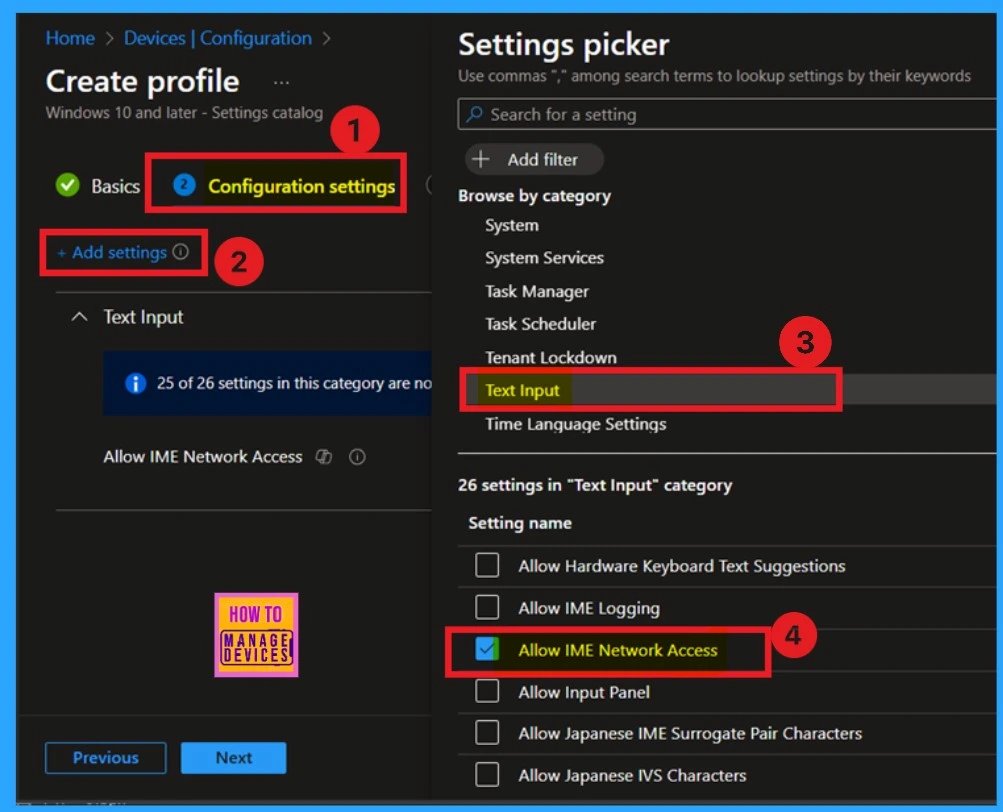Select the Text Input category
The height and width of the screenshot is (812, 1003).
pyautogui.click(x=522, y=390)
